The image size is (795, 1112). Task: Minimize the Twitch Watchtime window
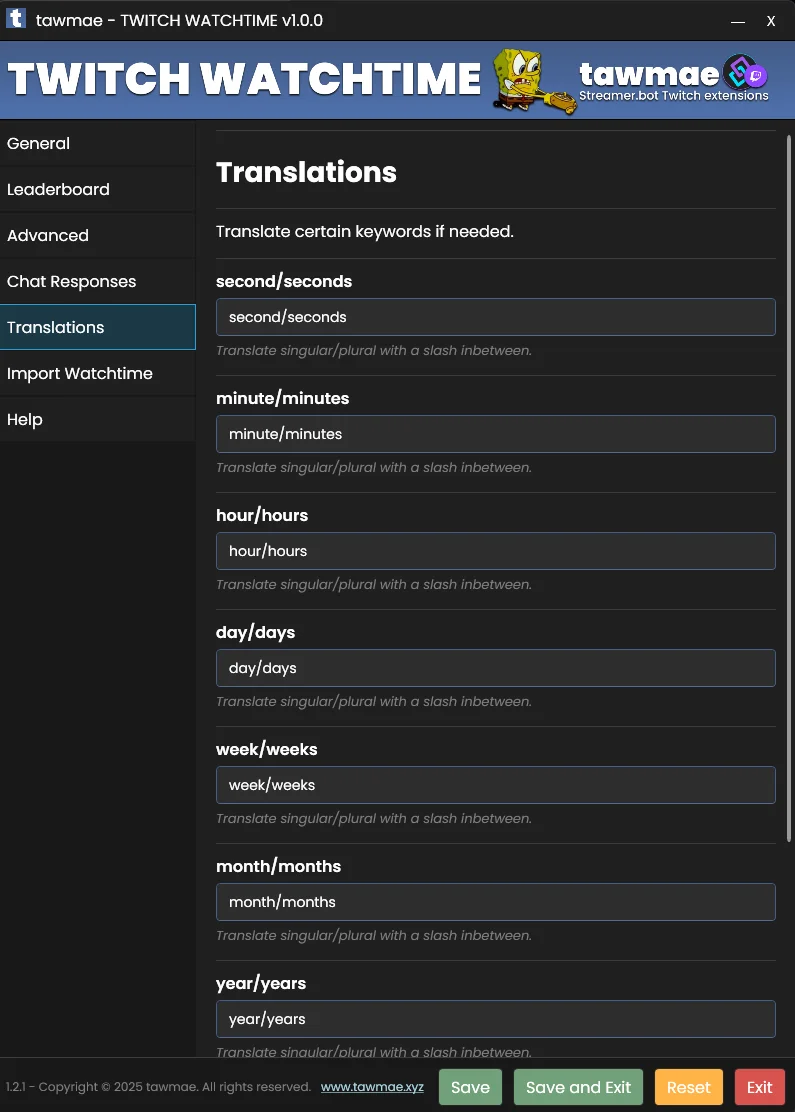(738, 21)
